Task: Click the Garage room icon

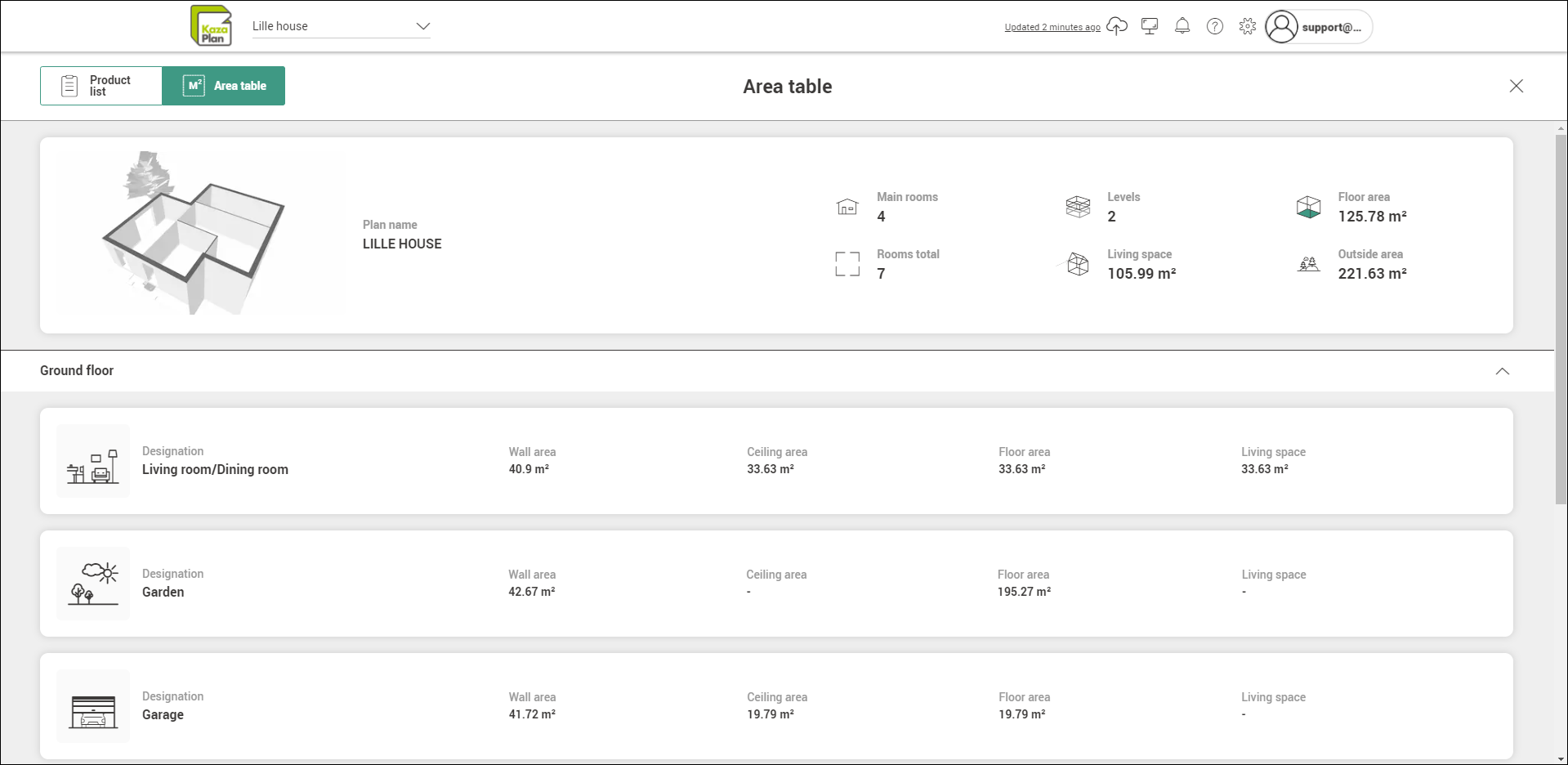Action: point(93,706)
